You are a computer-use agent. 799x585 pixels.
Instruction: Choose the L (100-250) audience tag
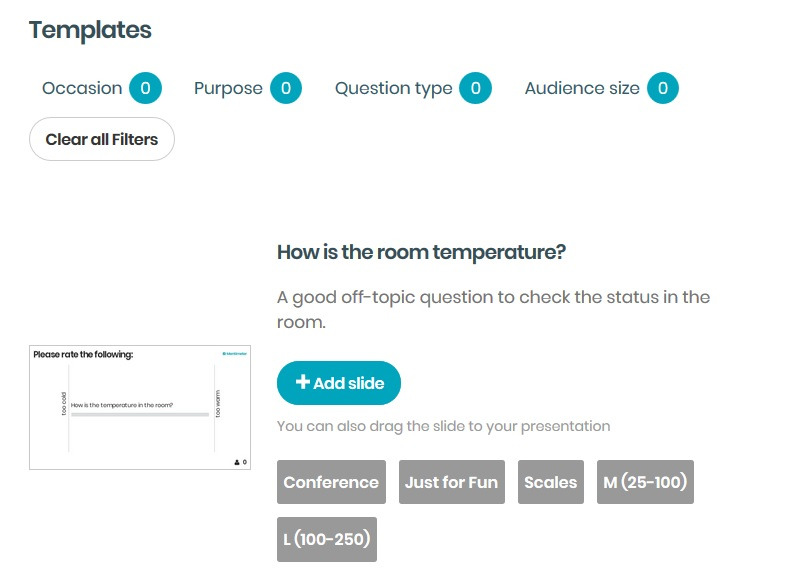point(326,540)
